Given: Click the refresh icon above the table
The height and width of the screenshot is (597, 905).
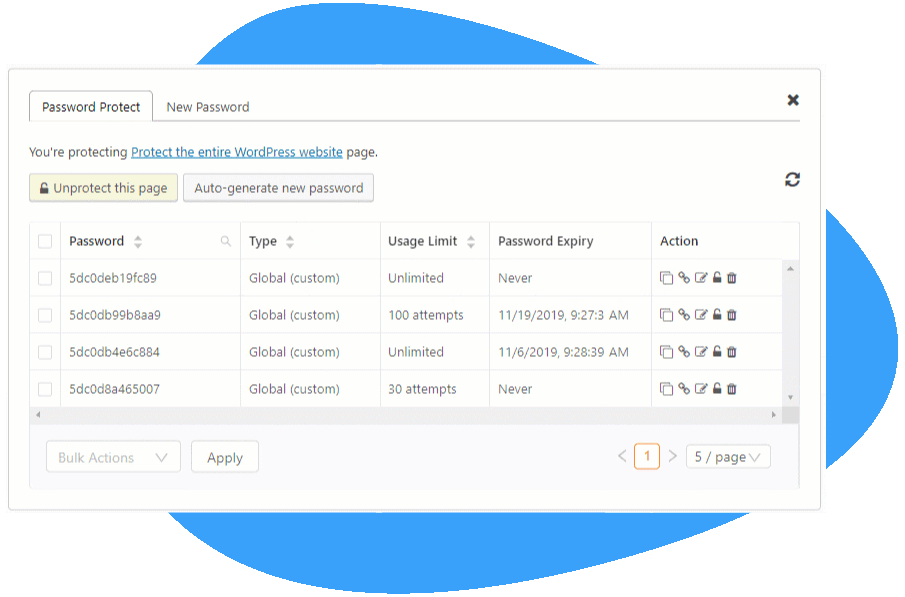Looking at the screenshot, I should point(792,180).
